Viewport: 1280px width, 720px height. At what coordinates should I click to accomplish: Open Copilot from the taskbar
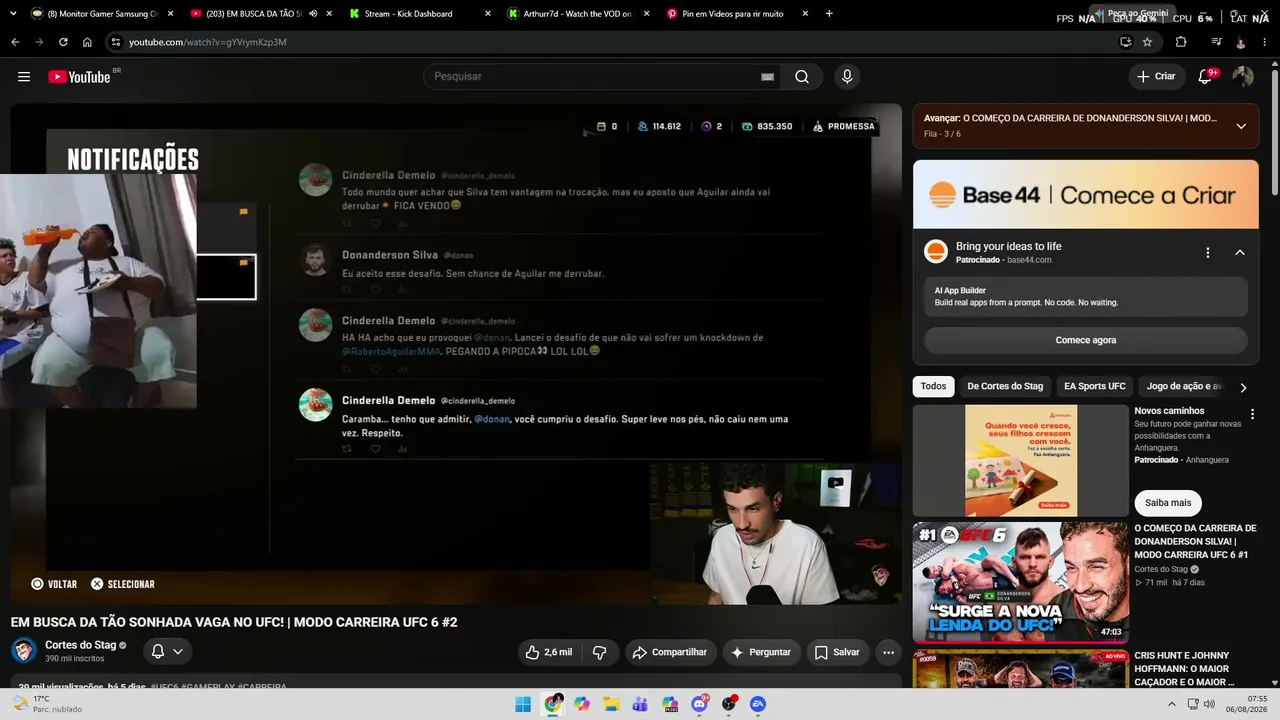point(582,704)
